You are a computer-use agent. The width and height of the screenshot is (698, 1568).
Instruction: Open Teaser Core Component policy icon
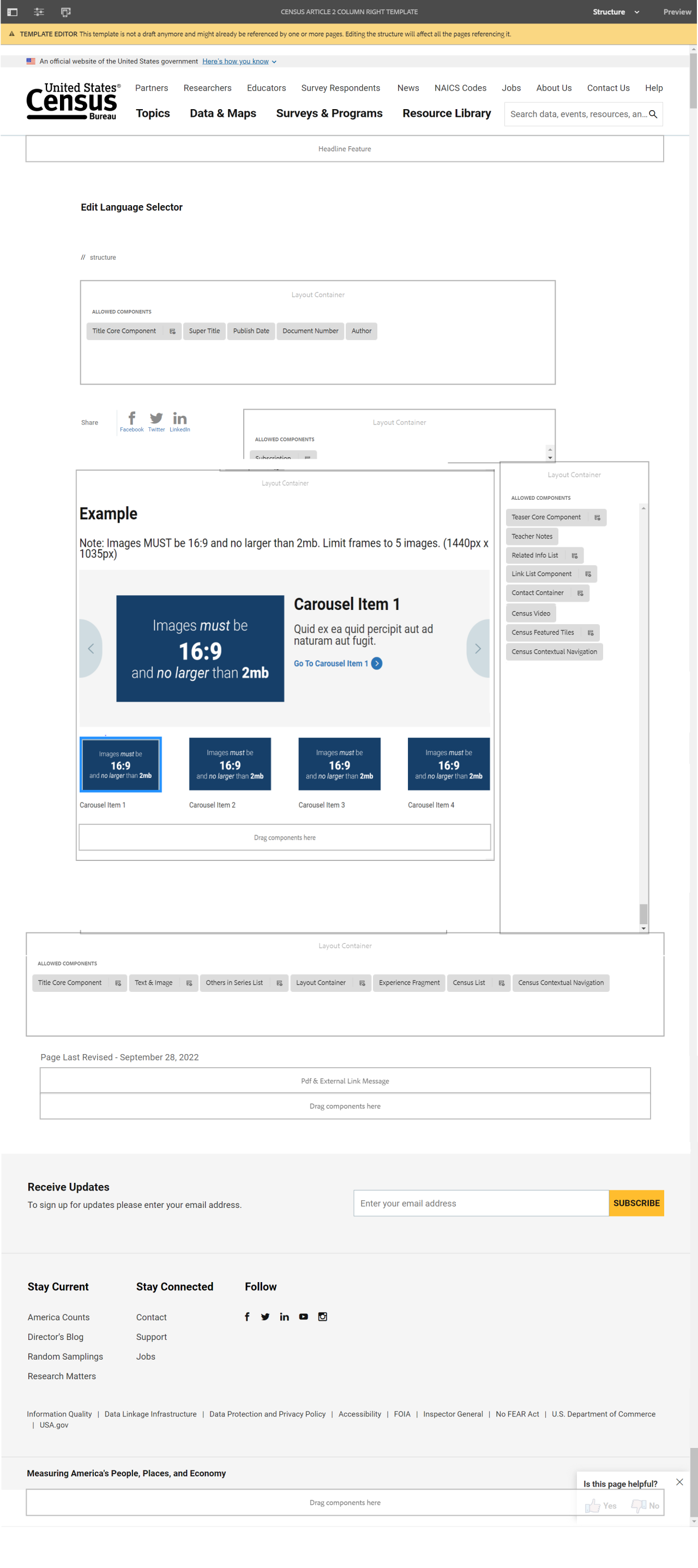(597, 517)
